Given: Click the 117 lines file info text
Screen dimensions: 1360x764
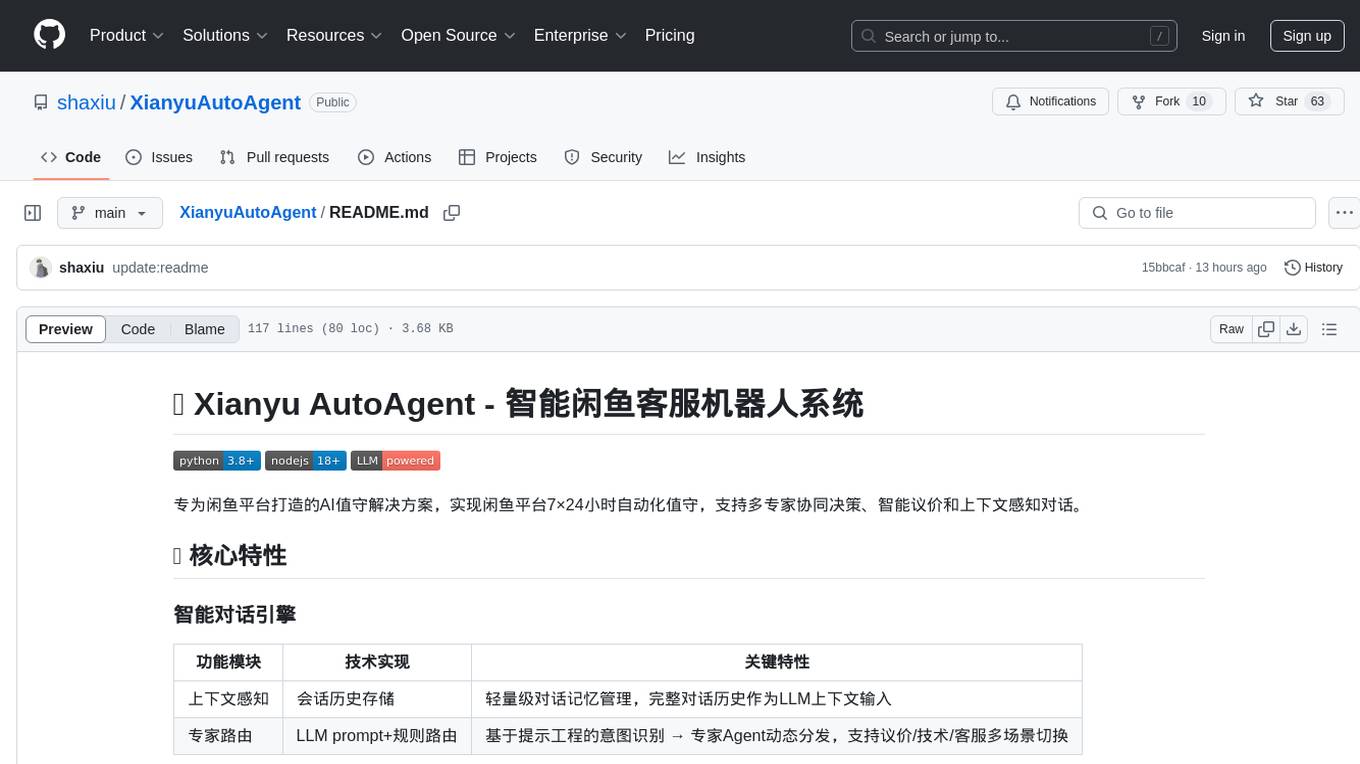Looking at the screenshot, I should tap(350, 329).
